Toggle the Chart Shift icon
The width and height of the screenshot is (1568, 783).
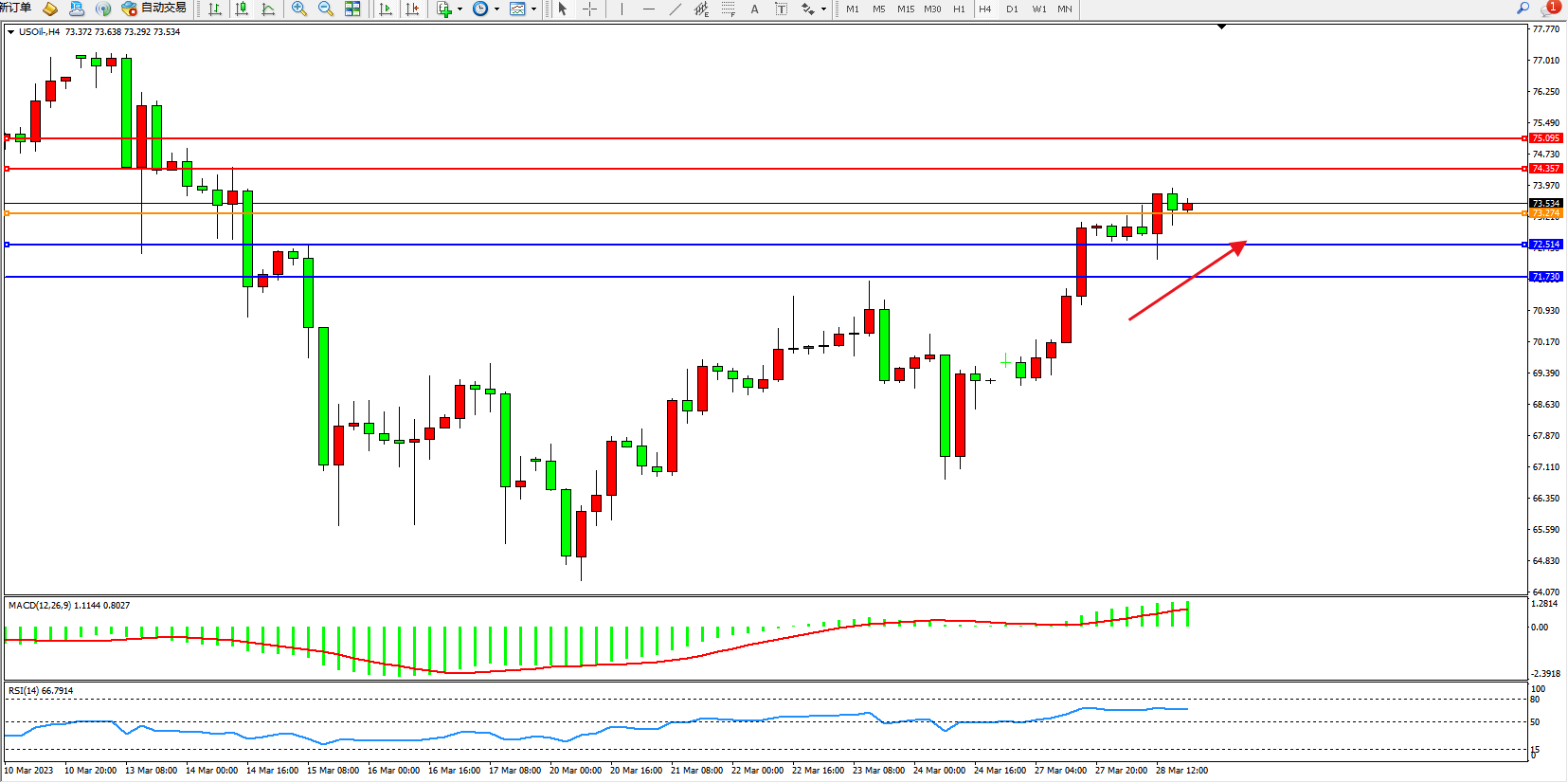tap(412, 9)
